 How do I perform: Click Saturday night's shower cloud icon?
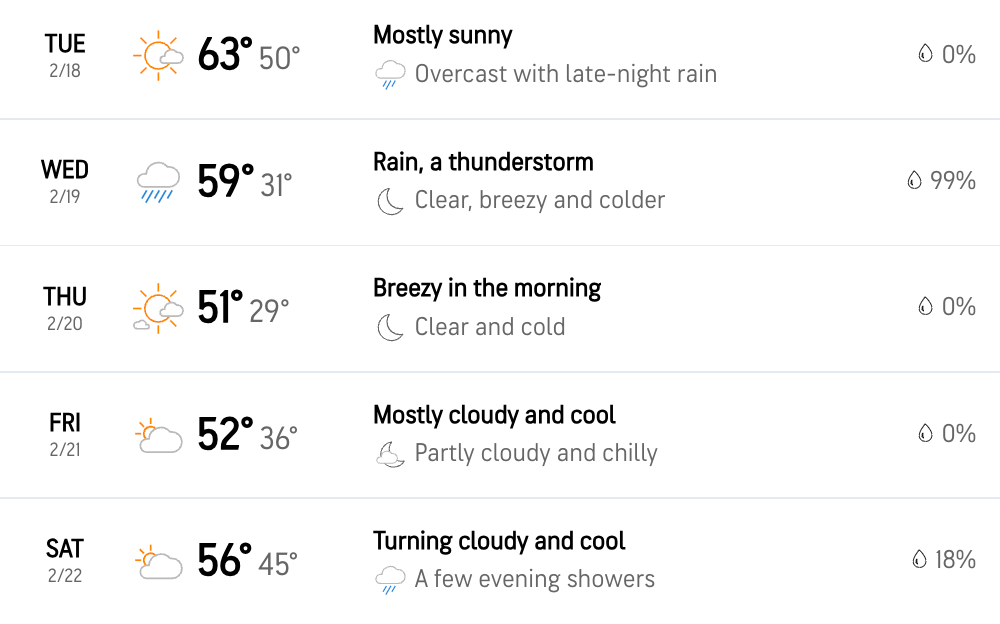pyautogui.click(x=390, y=580)
